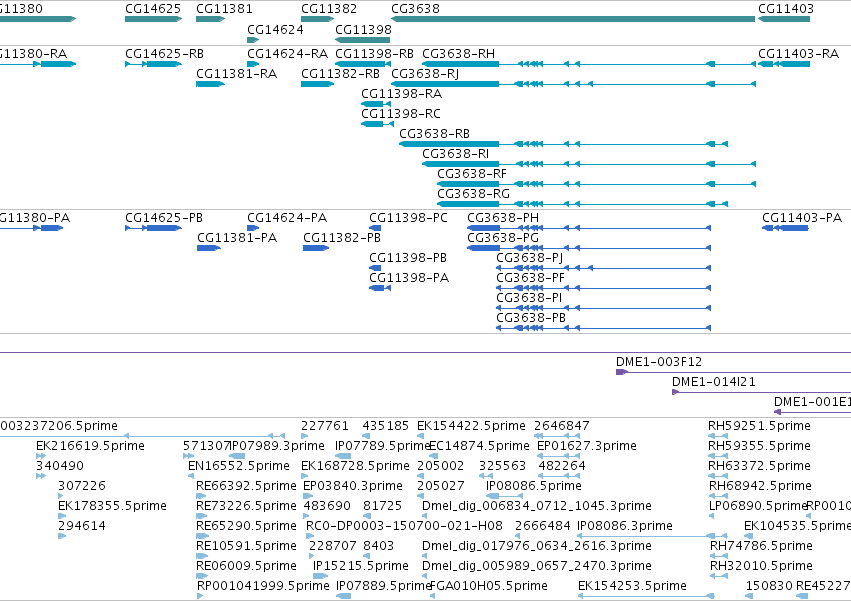Click the CG3638-PJ protein label

tap(530, 258)
